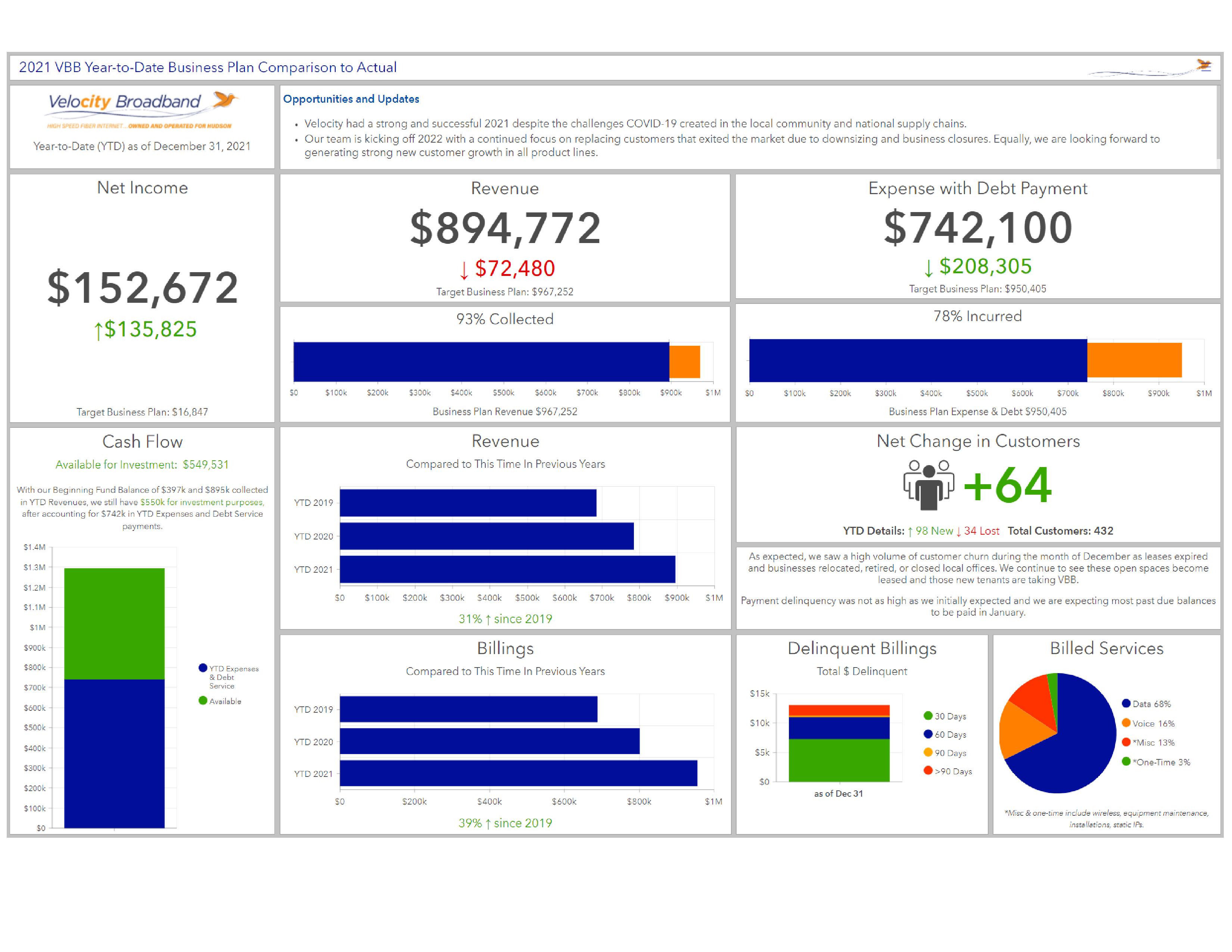Click the '$135,825' net income variance
Viewport: 1232px width, 952px height.
(x=150, y=329)
